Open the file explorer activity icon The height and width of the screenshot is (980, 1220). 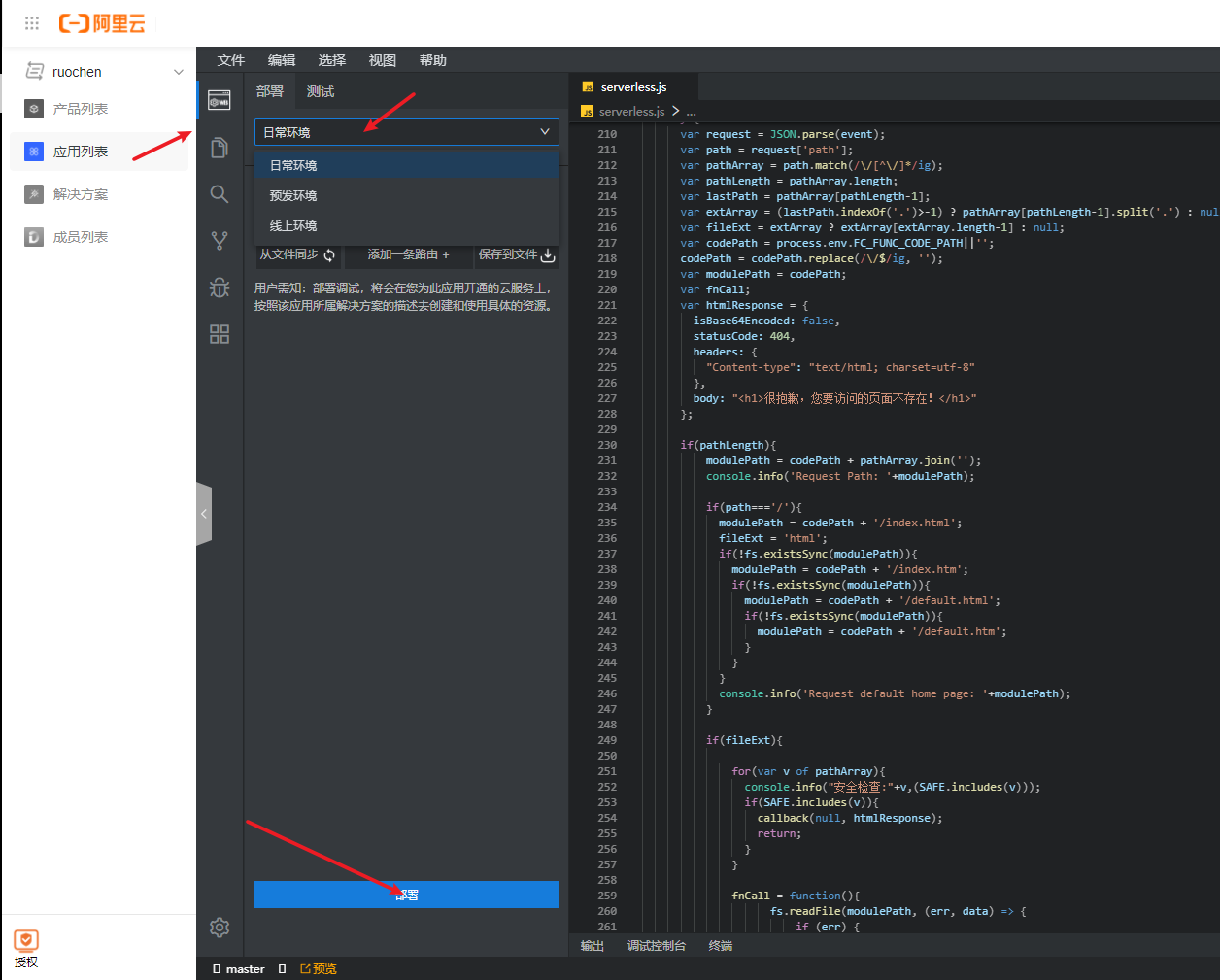coord(220,148)
